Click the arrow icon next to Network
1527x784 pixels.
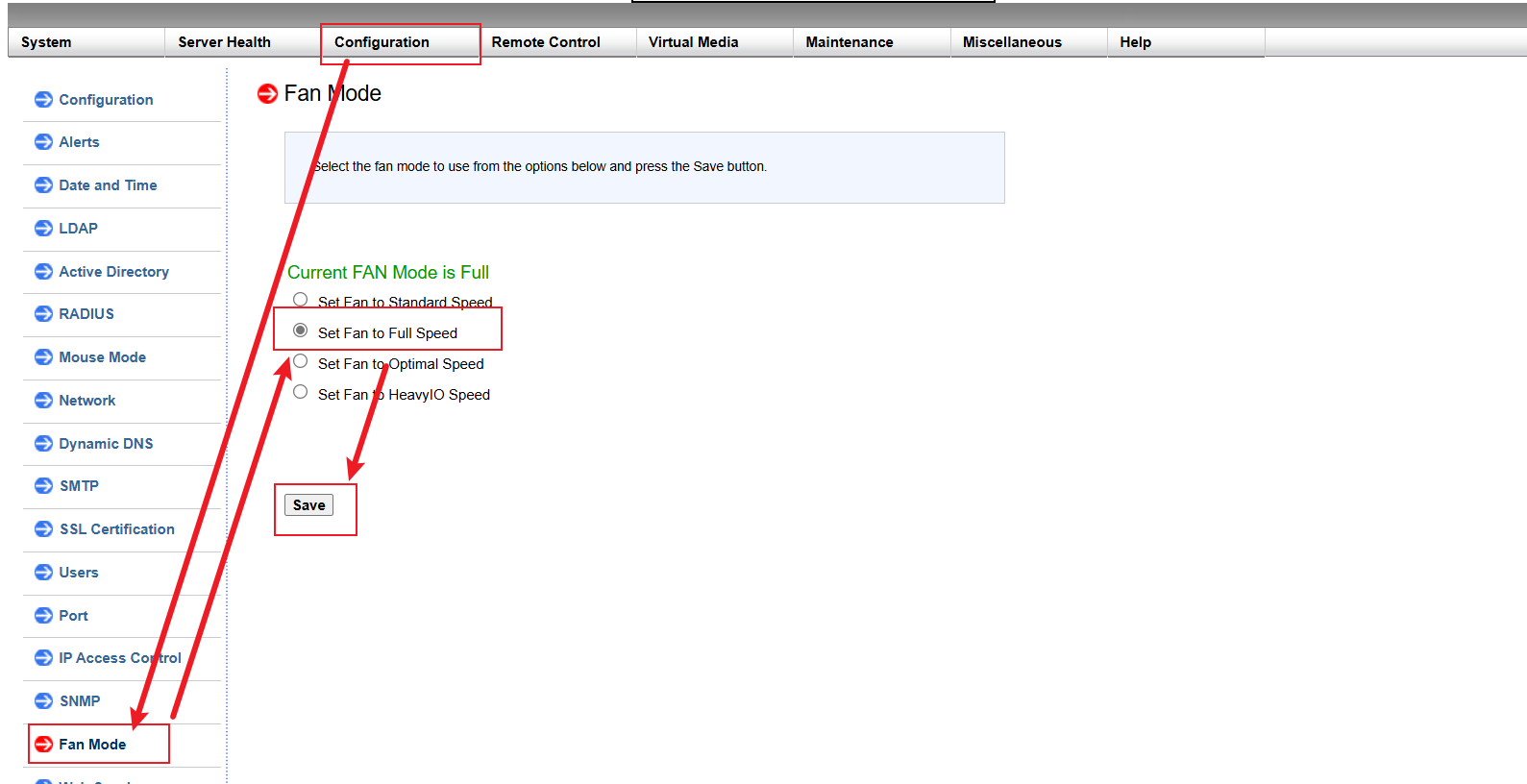(x=43, y=401)
